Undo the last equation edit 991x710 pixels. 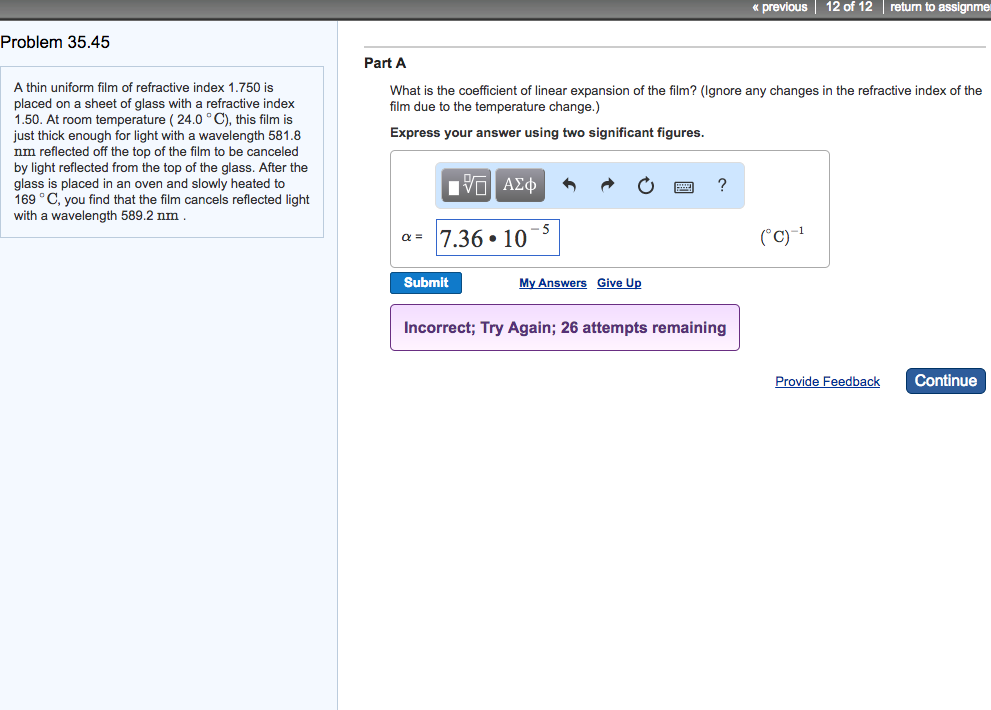568,184
